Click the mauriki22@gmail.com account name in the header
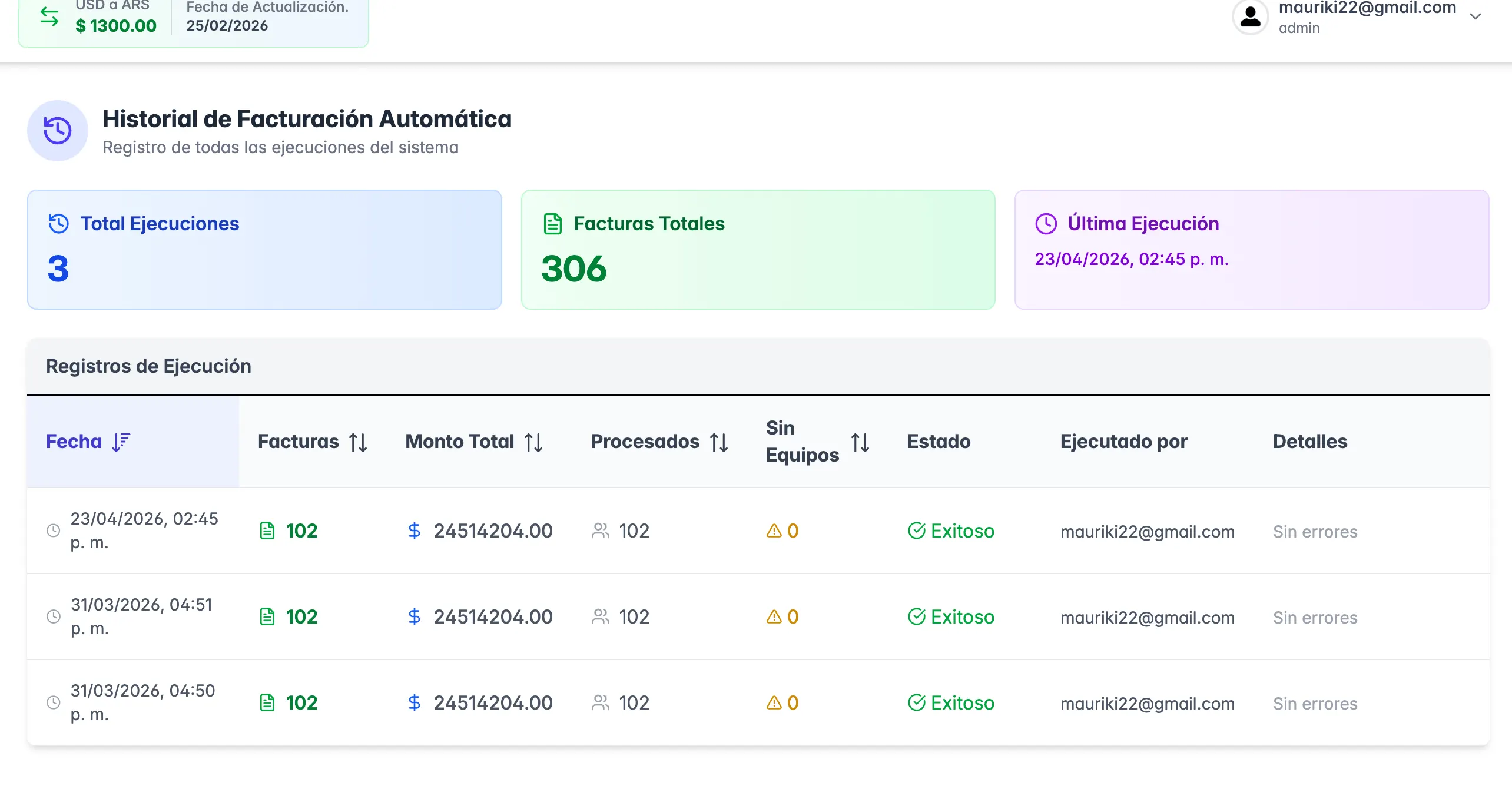Viewport: 1512px width, 789px height. click(1367, 8)
